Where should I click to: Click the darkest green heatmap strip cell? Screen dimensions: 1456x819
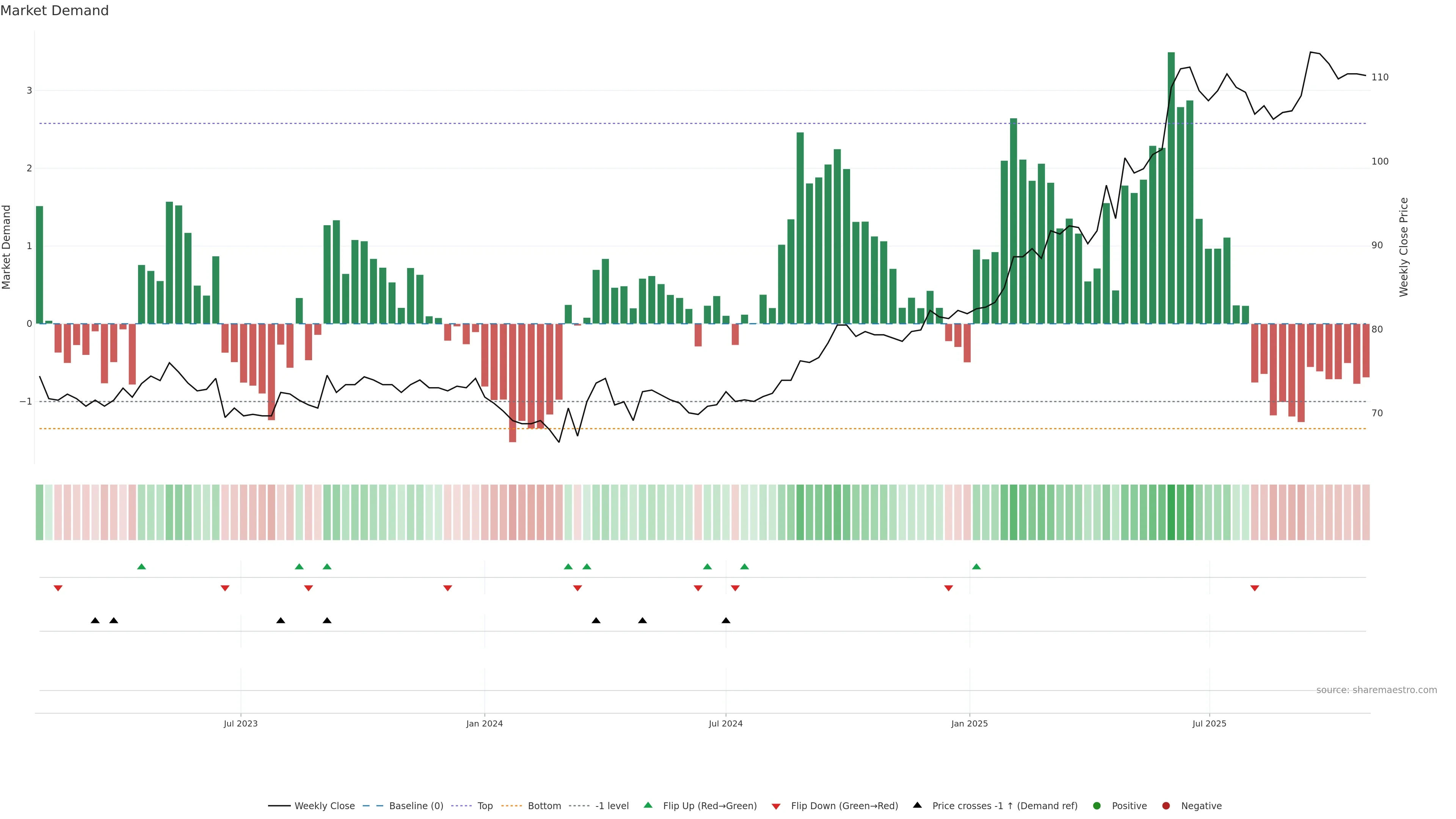coord(1171,512)
